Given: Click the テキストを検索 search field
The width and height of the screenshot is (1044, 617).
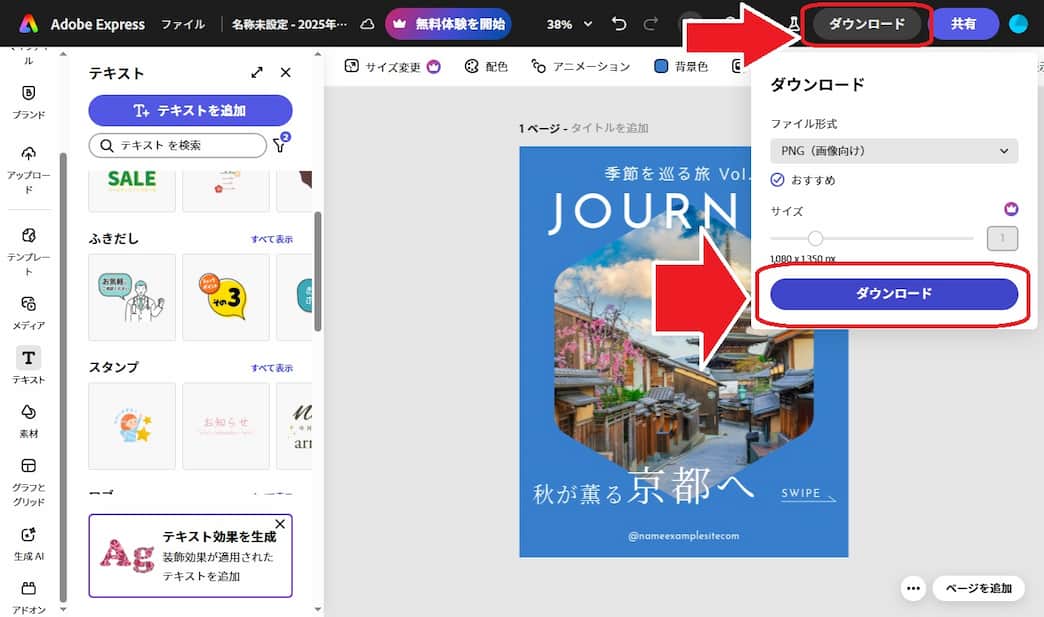Looking at the screenshot, I should point(178,146).
